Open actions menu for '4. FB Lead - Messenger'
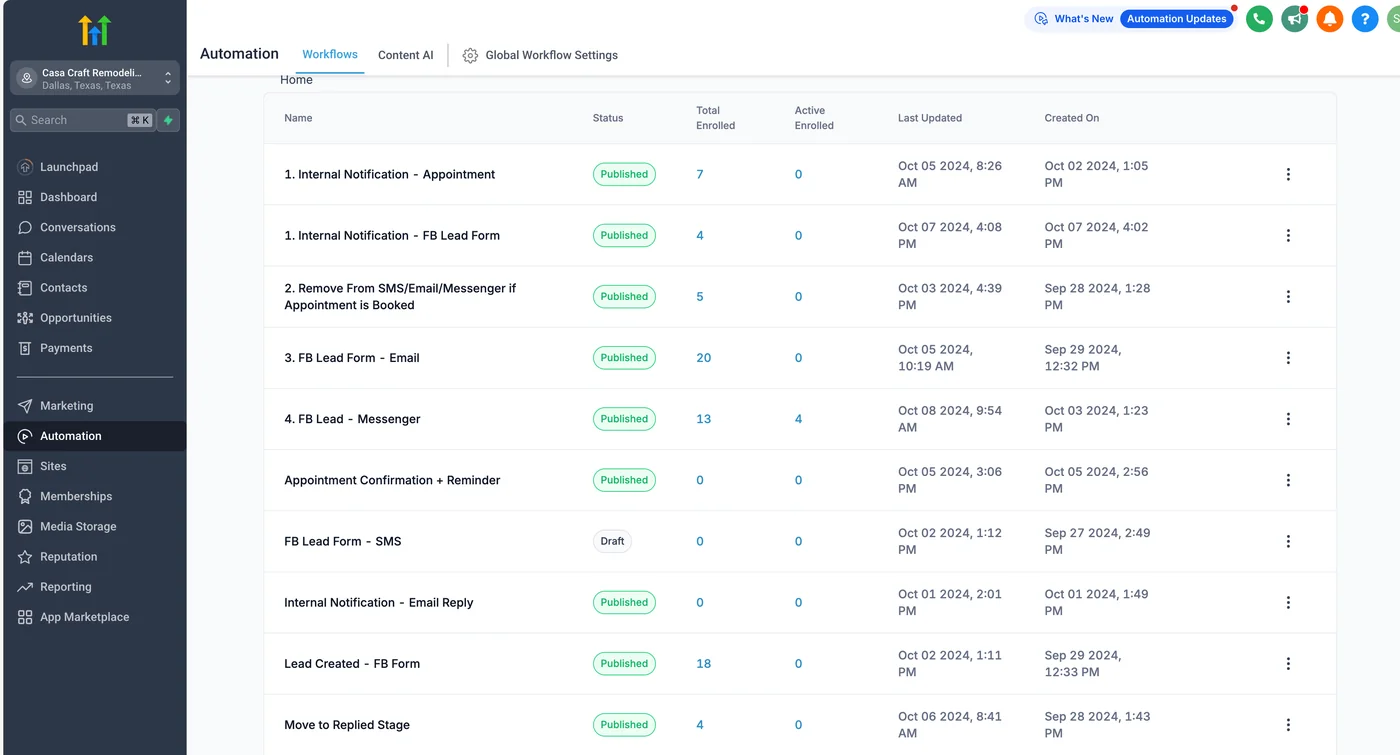The width and height of the screenshot is (1400, 755). (x=1288, y=419)
